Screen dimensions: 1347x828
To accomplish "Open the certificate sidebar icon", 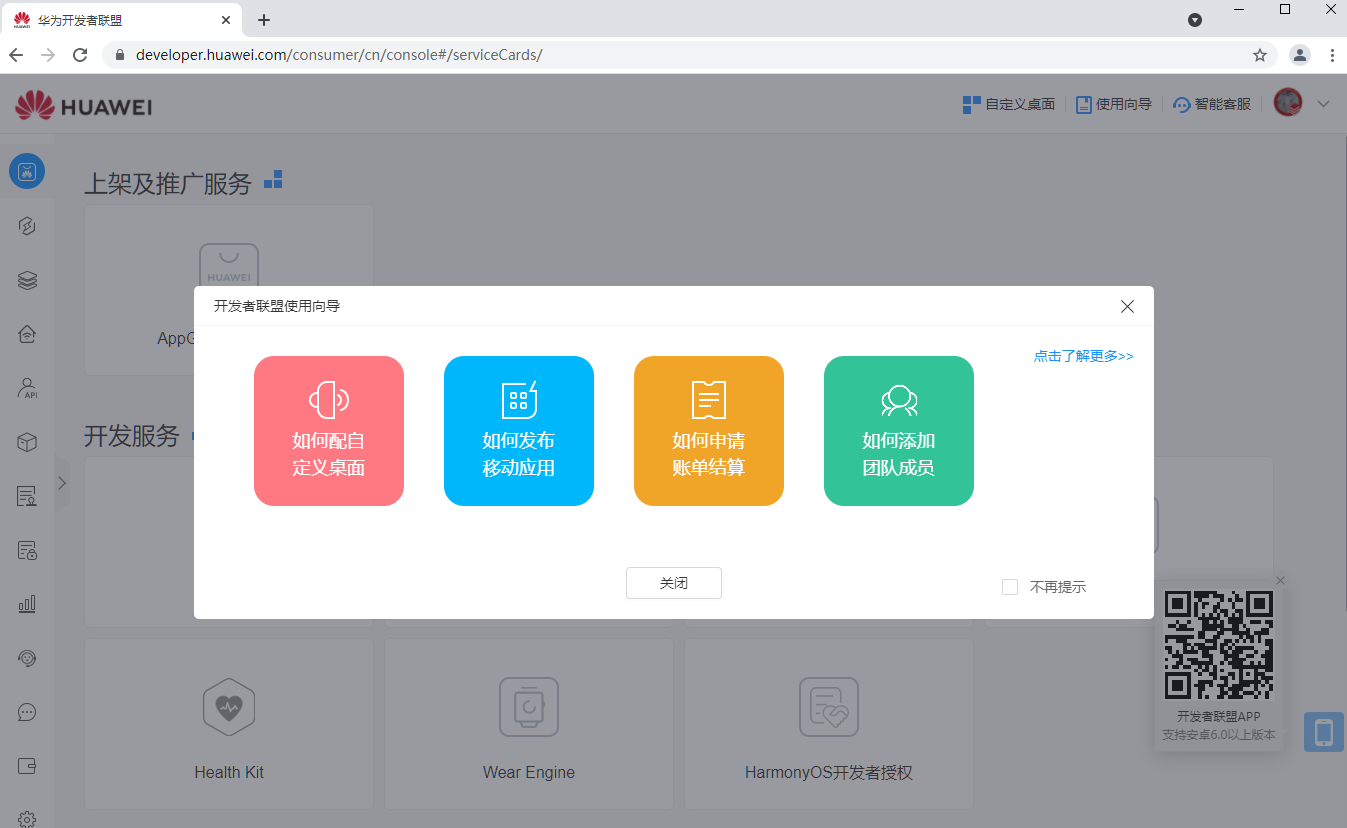I will (27, 496).
